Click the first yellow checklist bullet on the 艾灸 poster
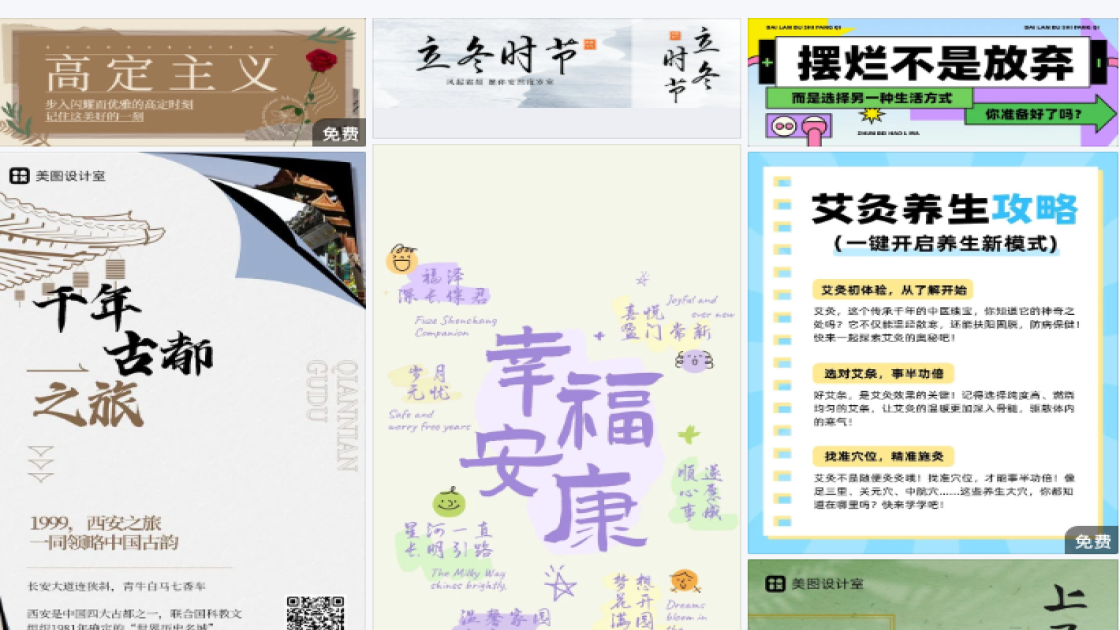The width and height of the screenshot is (1120, 630). click(783, 180)
